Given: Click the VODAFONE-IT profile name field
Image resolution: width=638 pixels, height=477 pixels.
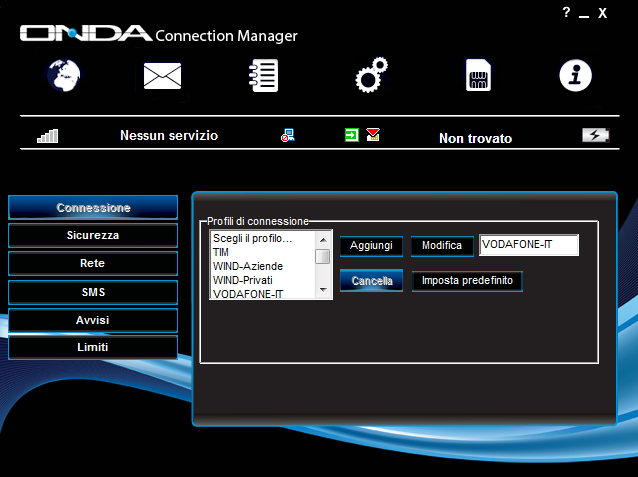Looking at the screenshot, I should tap(529, 245).
